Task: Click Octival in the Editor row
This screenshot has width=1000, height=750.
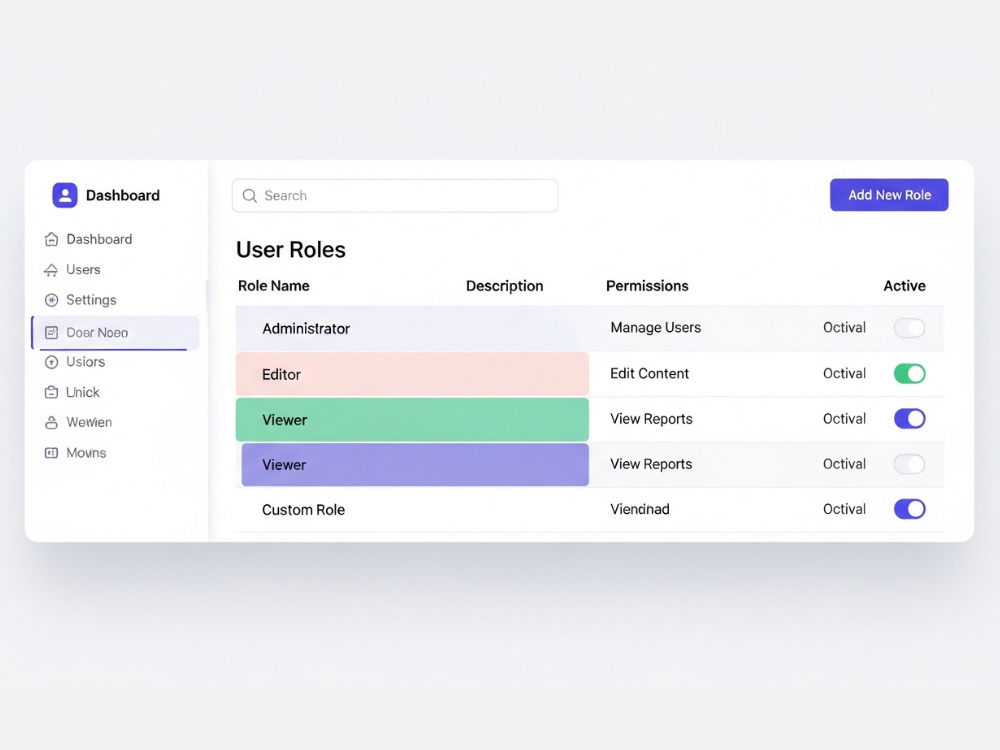Action: click(x=844, y=373)
